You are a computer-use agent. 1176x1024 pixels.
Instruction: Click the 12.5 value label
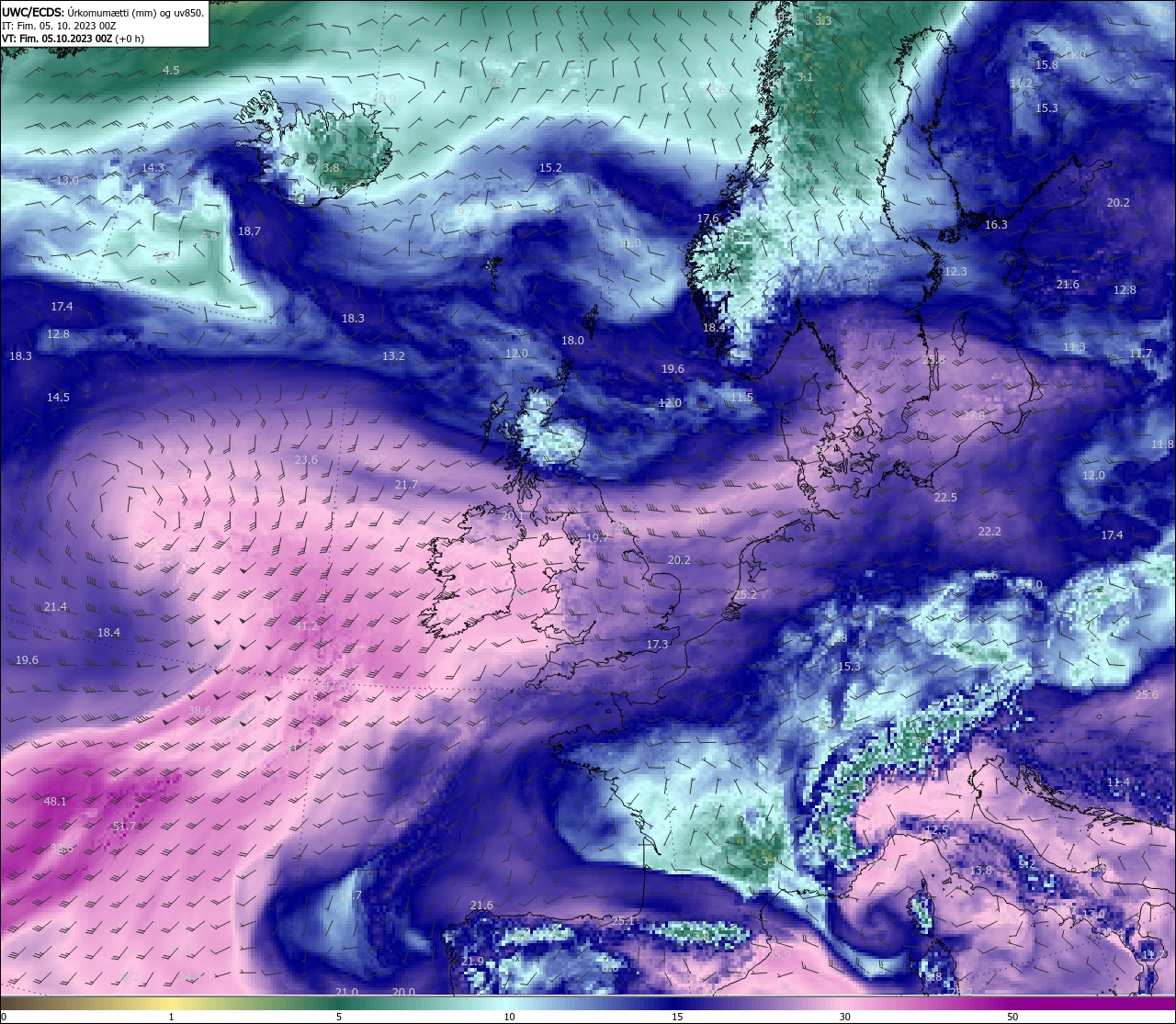point(935,830)
